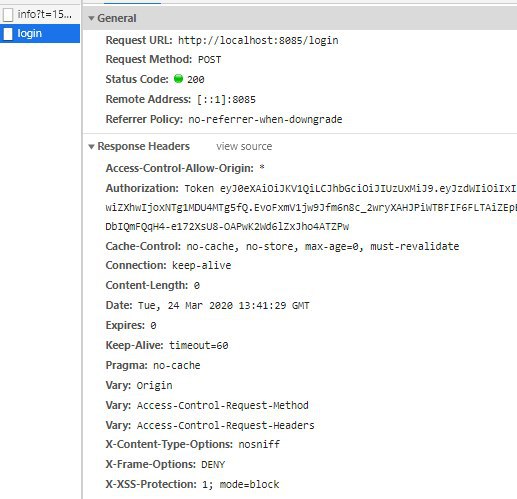Click the Keep-Alive timeout=60 value

199,345
